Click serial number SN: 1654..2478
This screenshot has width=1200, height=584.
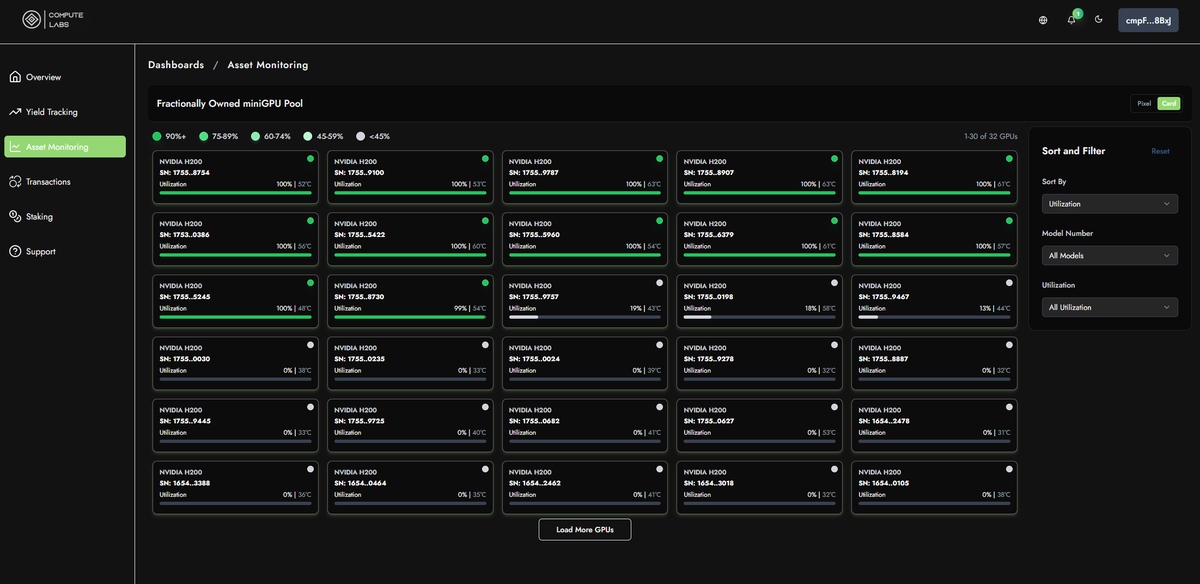click(x=884, y=421)
